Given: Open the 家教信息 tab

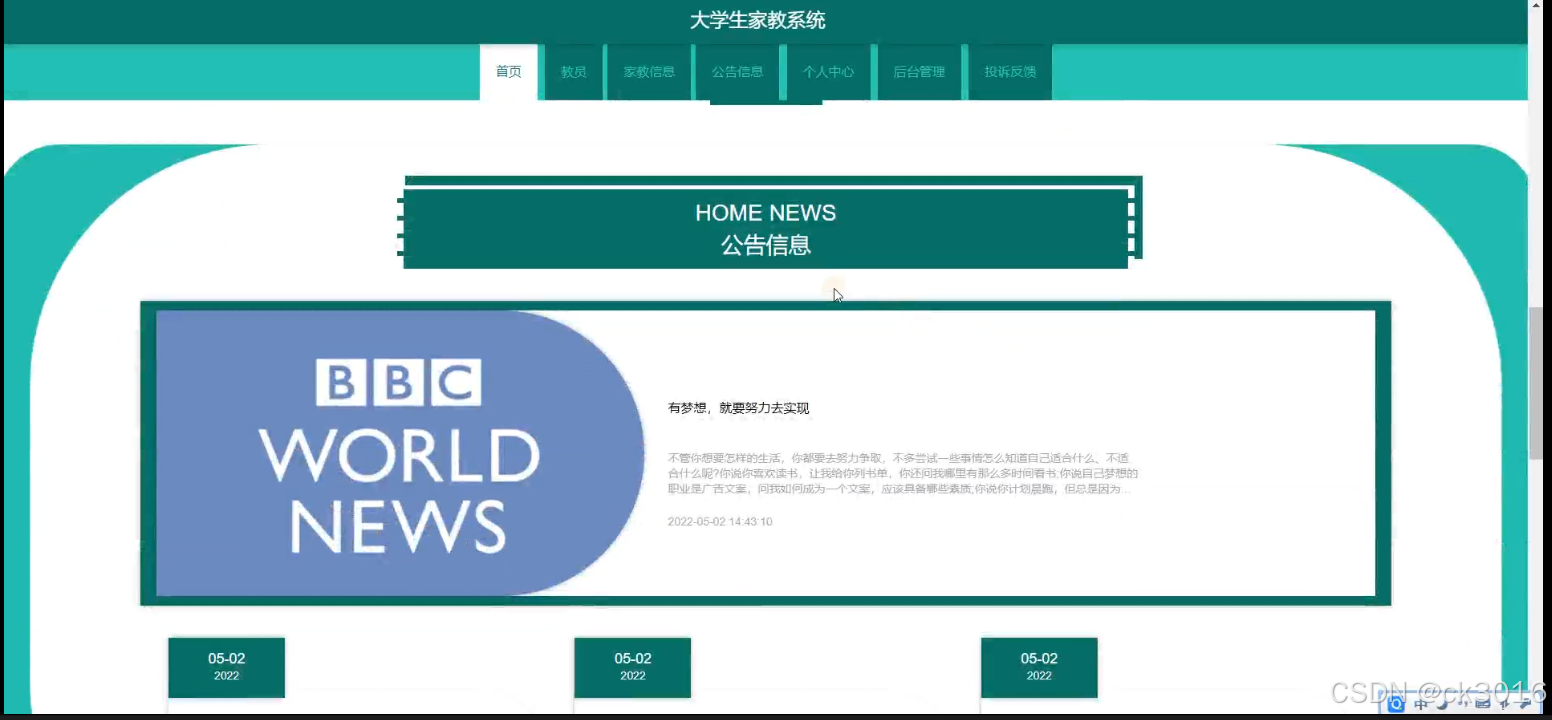Looking at the screenshot, I should pos(649,72).
